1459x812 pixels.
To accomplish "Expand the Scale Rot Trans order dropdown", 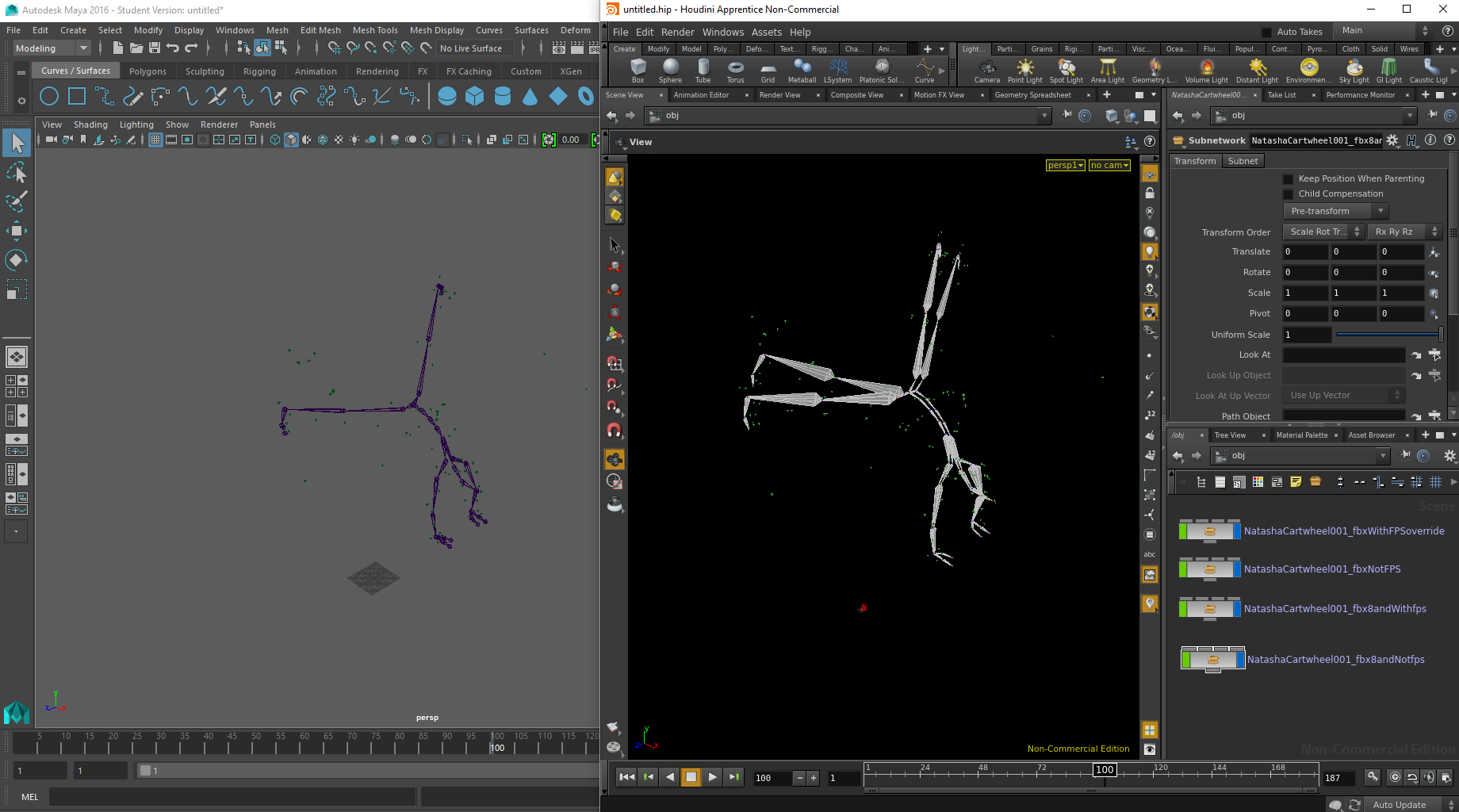I will (x=1323, y=232).
